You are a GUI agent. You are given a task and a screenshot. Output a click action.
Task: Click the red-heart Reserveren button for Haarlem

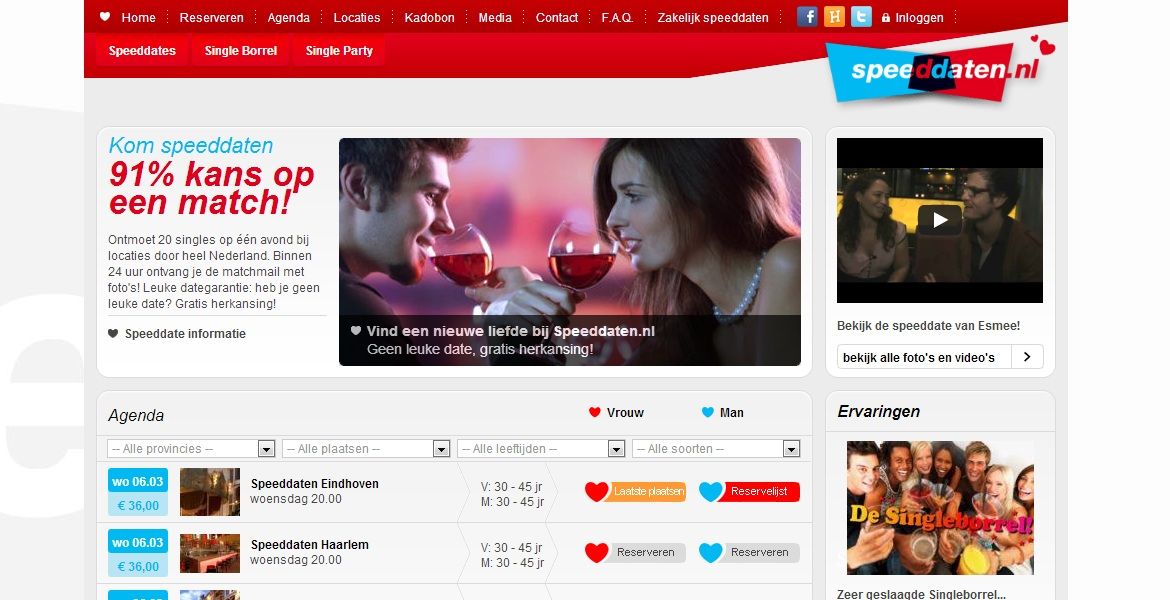click(636, 553)
